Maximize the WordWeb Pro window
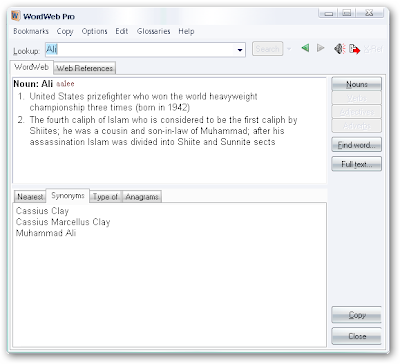Screen dimensions: 400x364 (347, 13)
